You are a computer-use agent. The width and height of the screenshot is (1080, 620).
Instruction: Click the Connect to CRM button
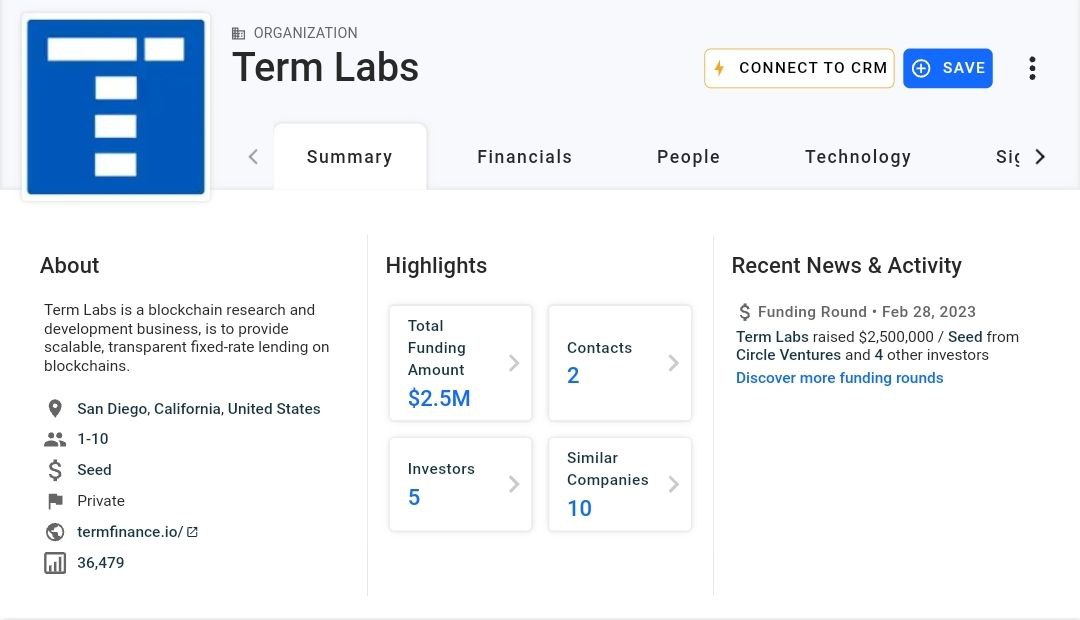(799, 68)
